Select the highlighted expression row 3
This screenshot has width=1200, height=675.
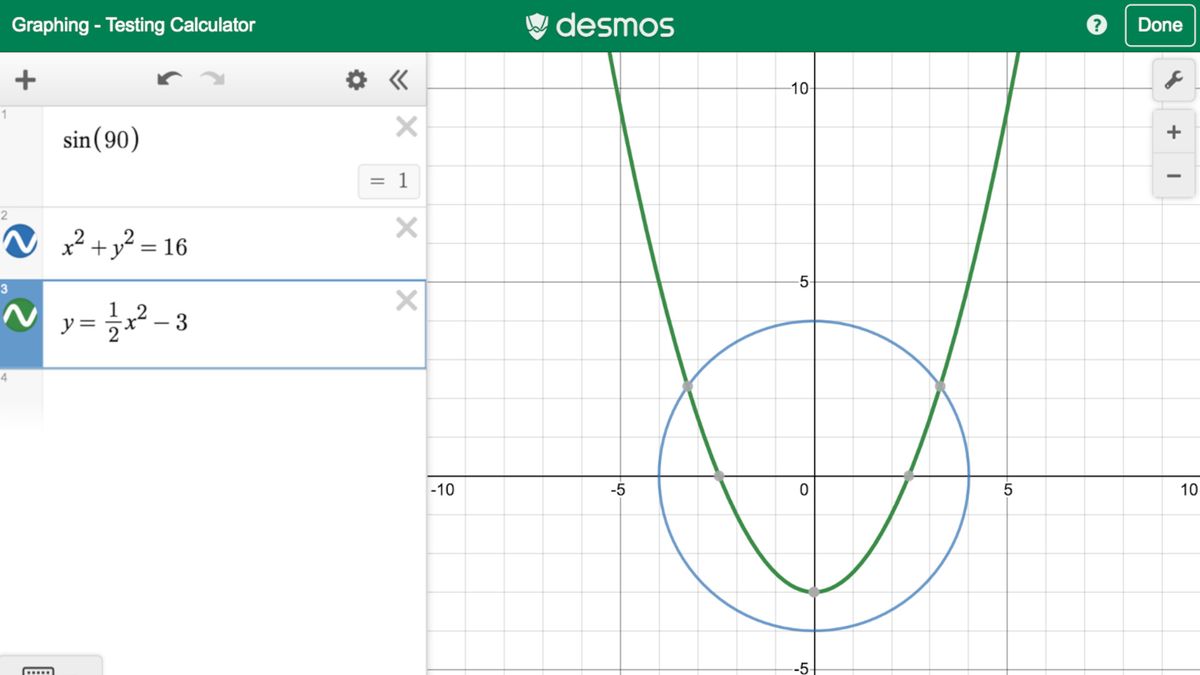(x=200, y=323)
